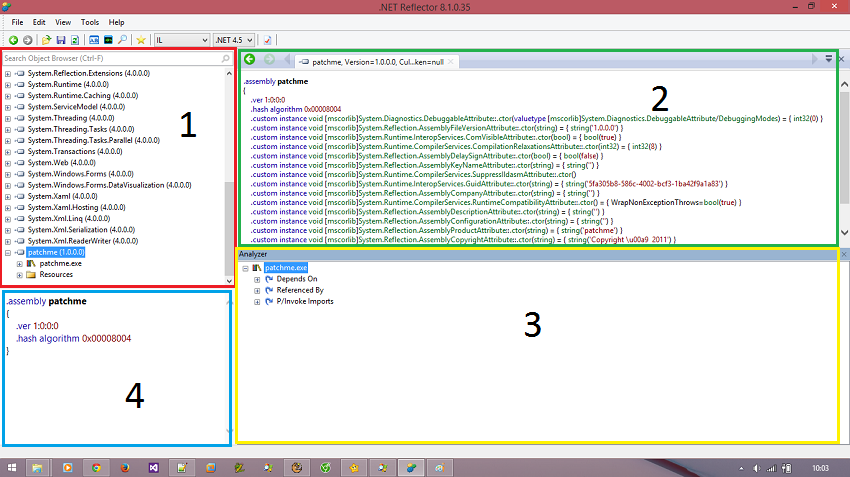Navigate back with green arrow in code pane
The height and width of the screenshot is (477, 850).
[249, 60]
